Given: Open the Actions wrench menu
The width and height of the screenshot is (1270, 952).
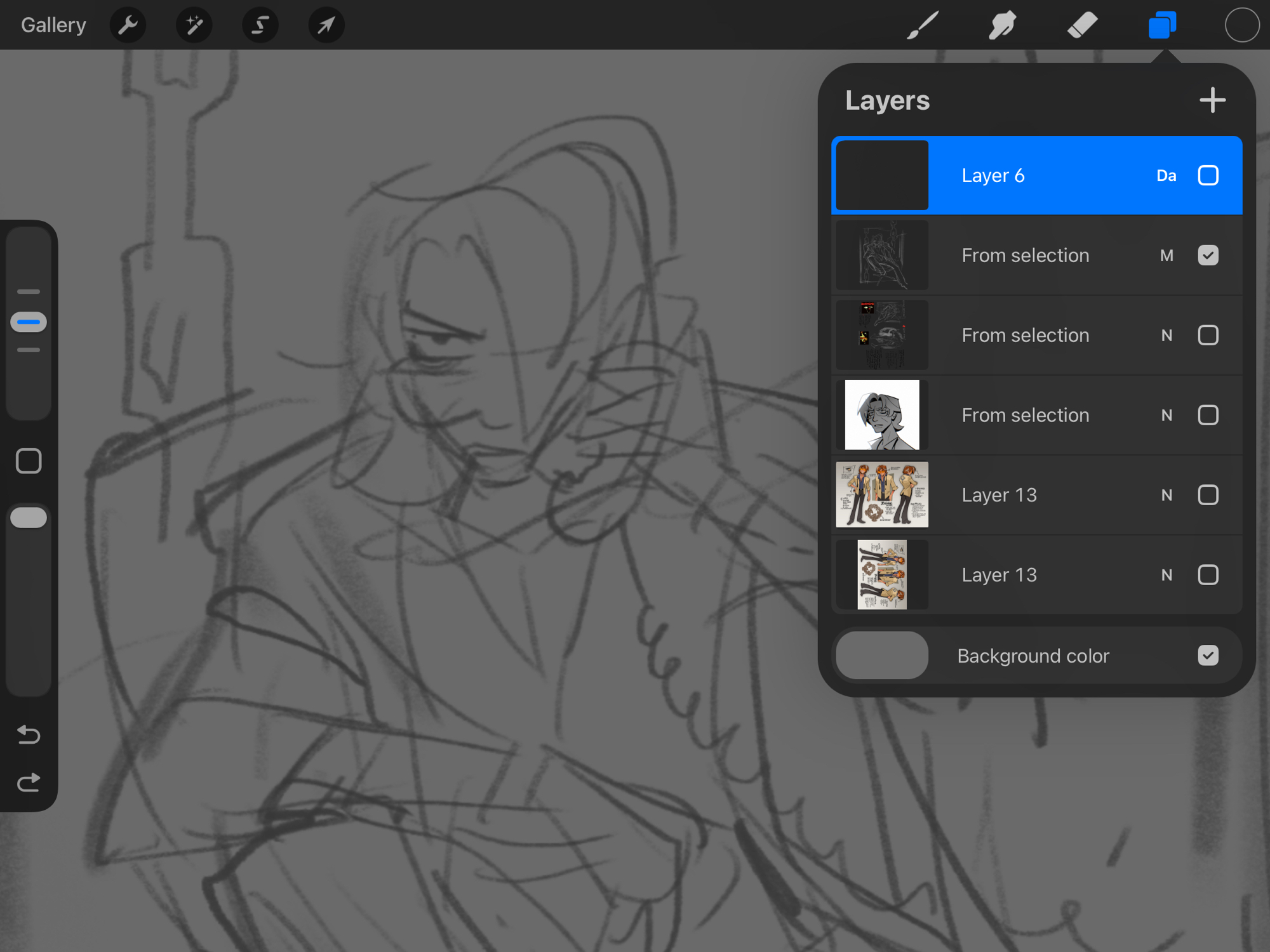Looking at the screenshot, I should pyautogui.click(x=128, y=25).
